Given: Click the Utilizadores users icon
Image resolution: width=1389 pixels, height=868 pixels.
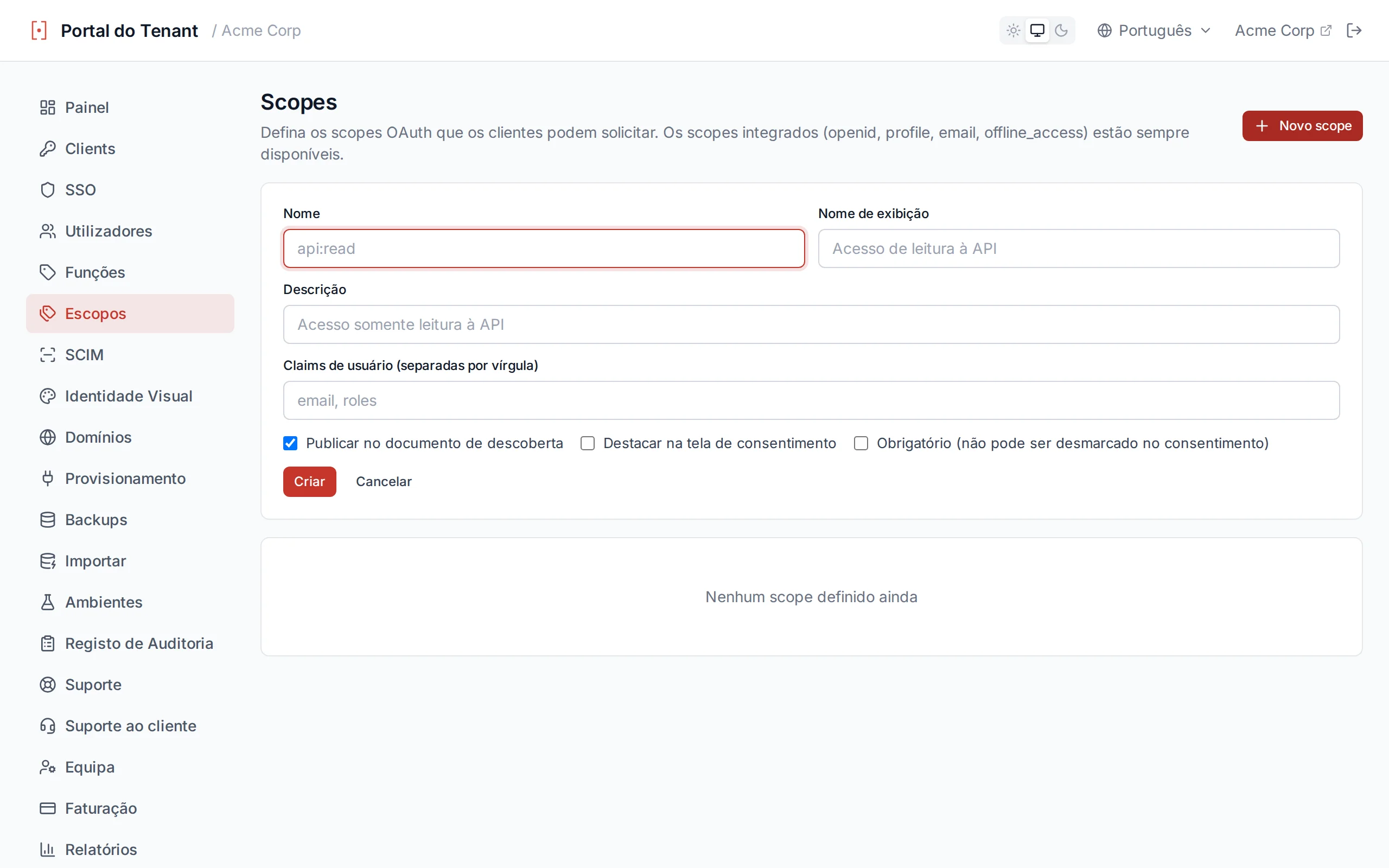Looking at the screenshot, I should pos(48,231).
